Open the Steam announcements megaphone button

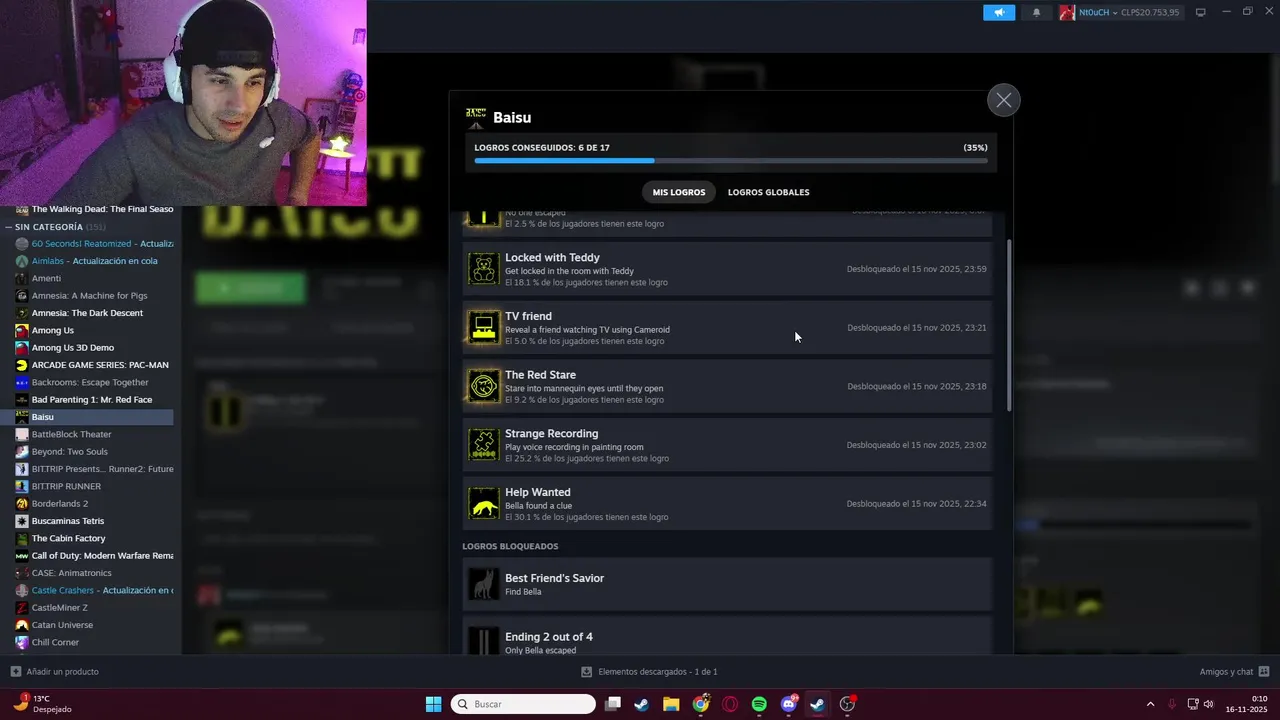click(x=998, y=12)
